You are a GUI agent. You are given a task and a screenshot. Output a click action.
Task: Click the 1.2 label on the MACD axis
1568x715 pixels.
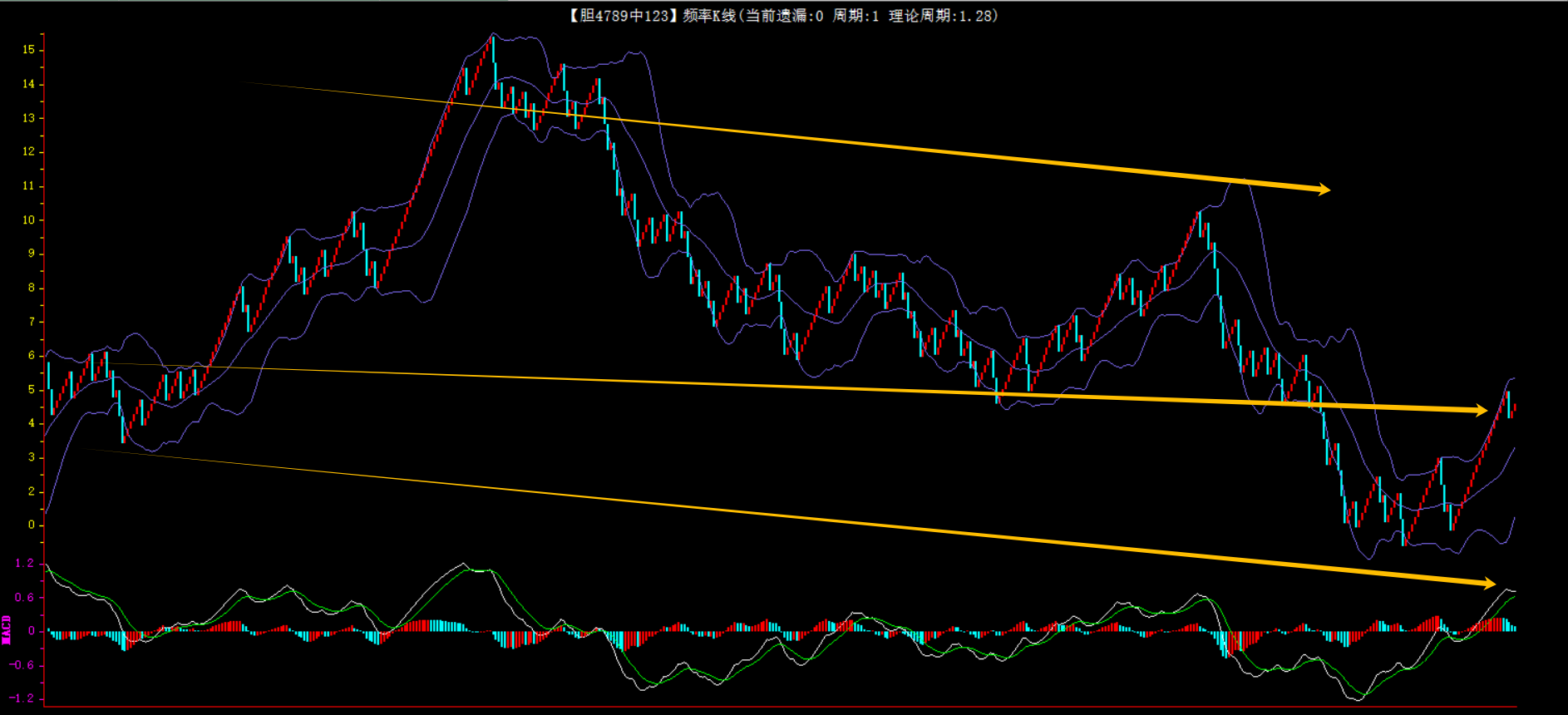25,563
